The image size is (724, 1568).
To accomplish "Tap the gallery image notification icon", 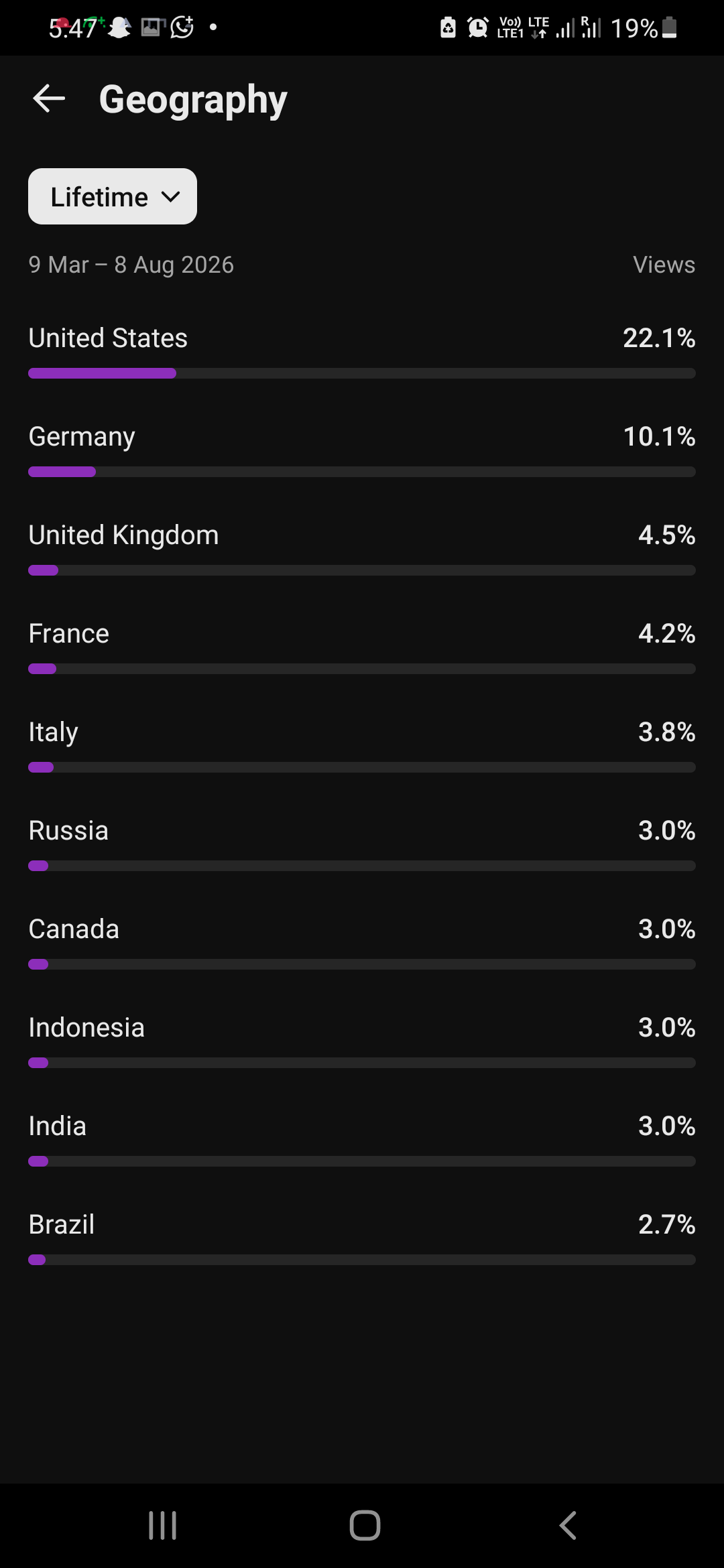I will (152, 27).
